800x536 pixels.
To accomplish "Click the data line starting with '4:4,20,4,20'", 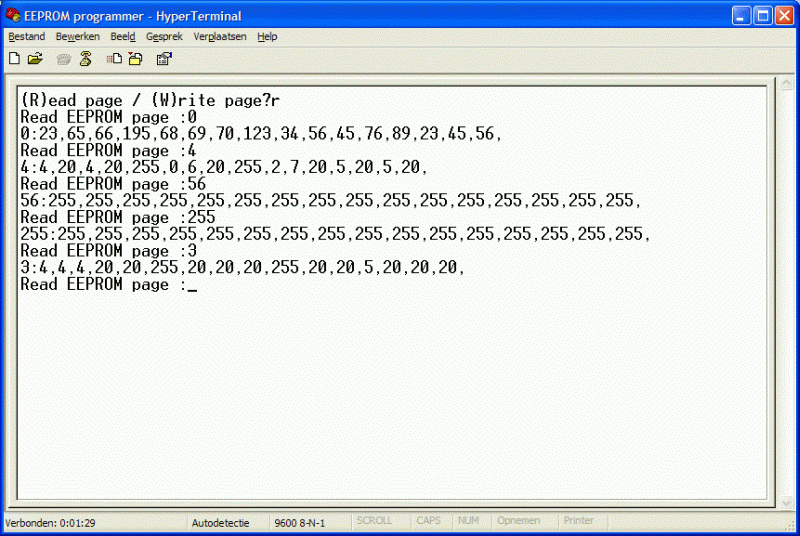I will (x=224, y=167).
